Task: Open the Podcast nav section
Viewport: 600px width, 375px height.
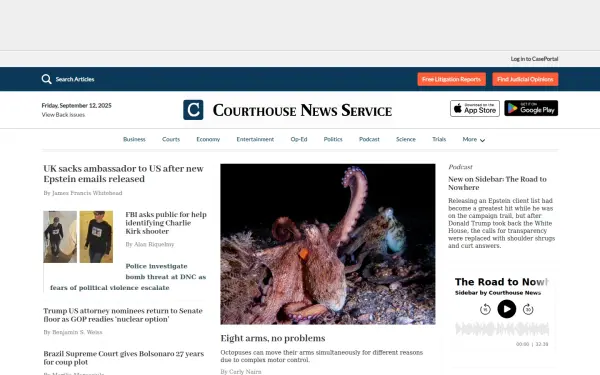Action: click(x=369, y=139)
